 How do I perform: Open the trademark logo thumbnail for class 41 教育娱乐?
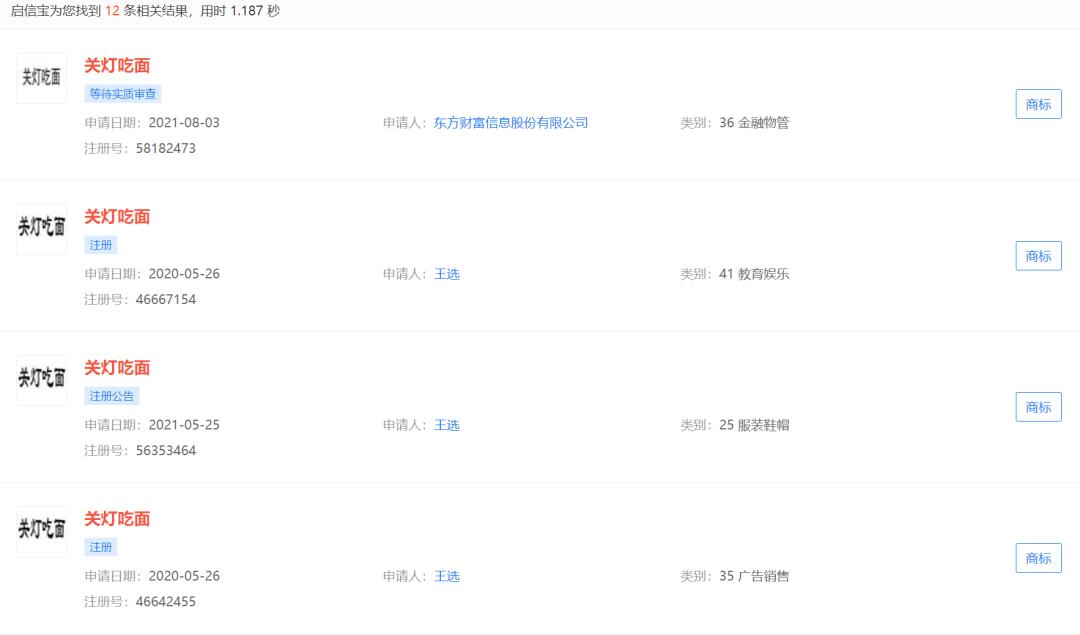click(x=41, y=229)
